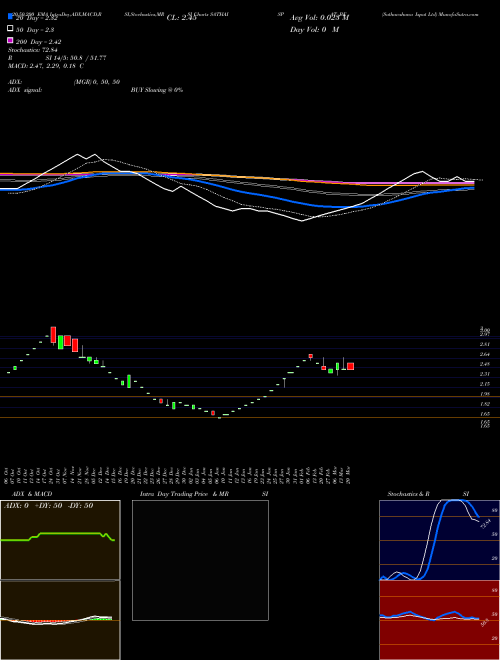
Task: Click the 'Day Vol: 0 M' label
Action: (x=314, y=29)
